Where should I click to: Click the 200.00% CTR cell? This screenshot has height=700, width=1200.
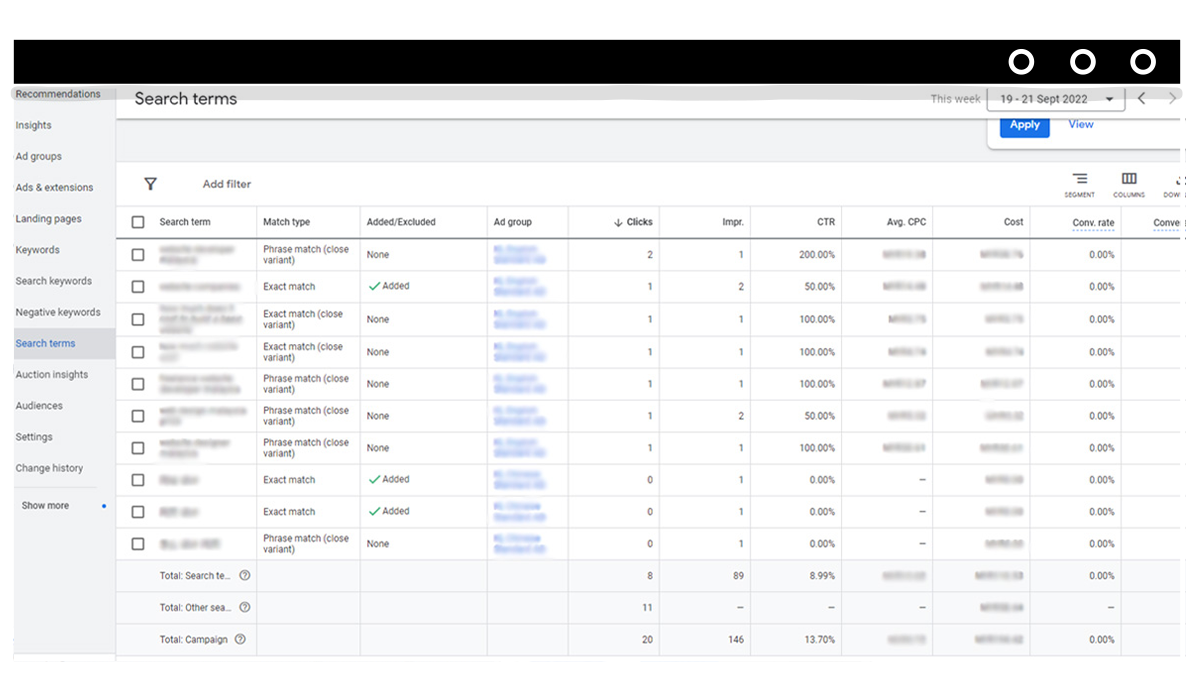click(817, 255)
